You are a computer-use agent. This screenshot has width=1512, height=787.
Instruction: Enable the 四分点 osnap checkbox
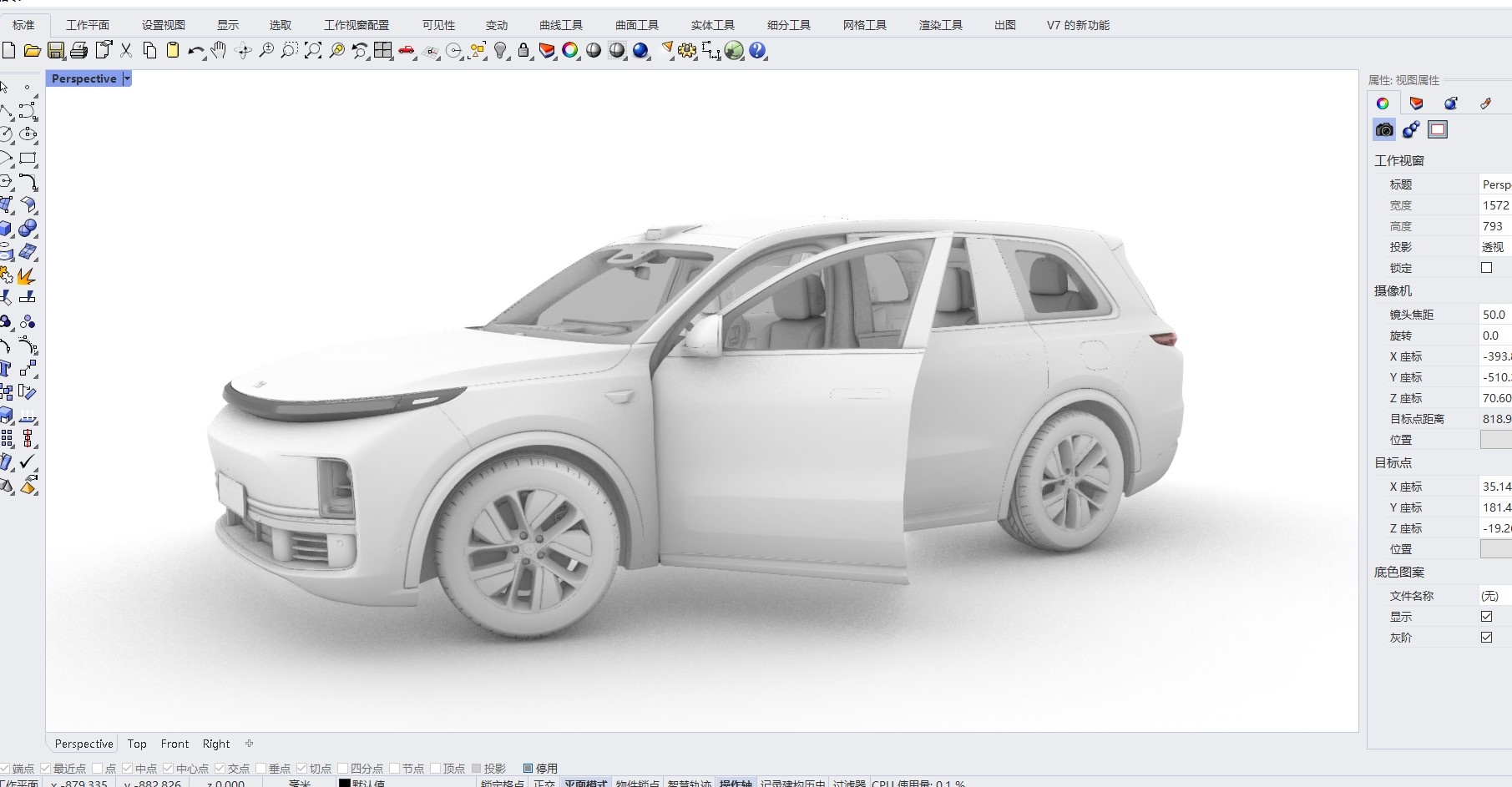tap(343, 769)
